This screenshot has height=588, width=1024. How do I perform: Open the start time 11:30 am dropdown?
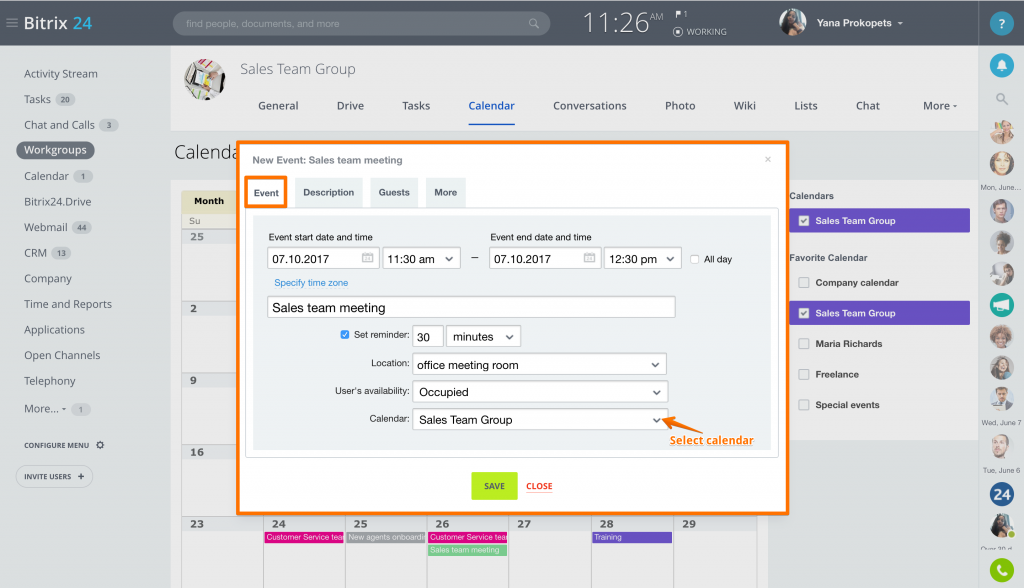(421, 259)
